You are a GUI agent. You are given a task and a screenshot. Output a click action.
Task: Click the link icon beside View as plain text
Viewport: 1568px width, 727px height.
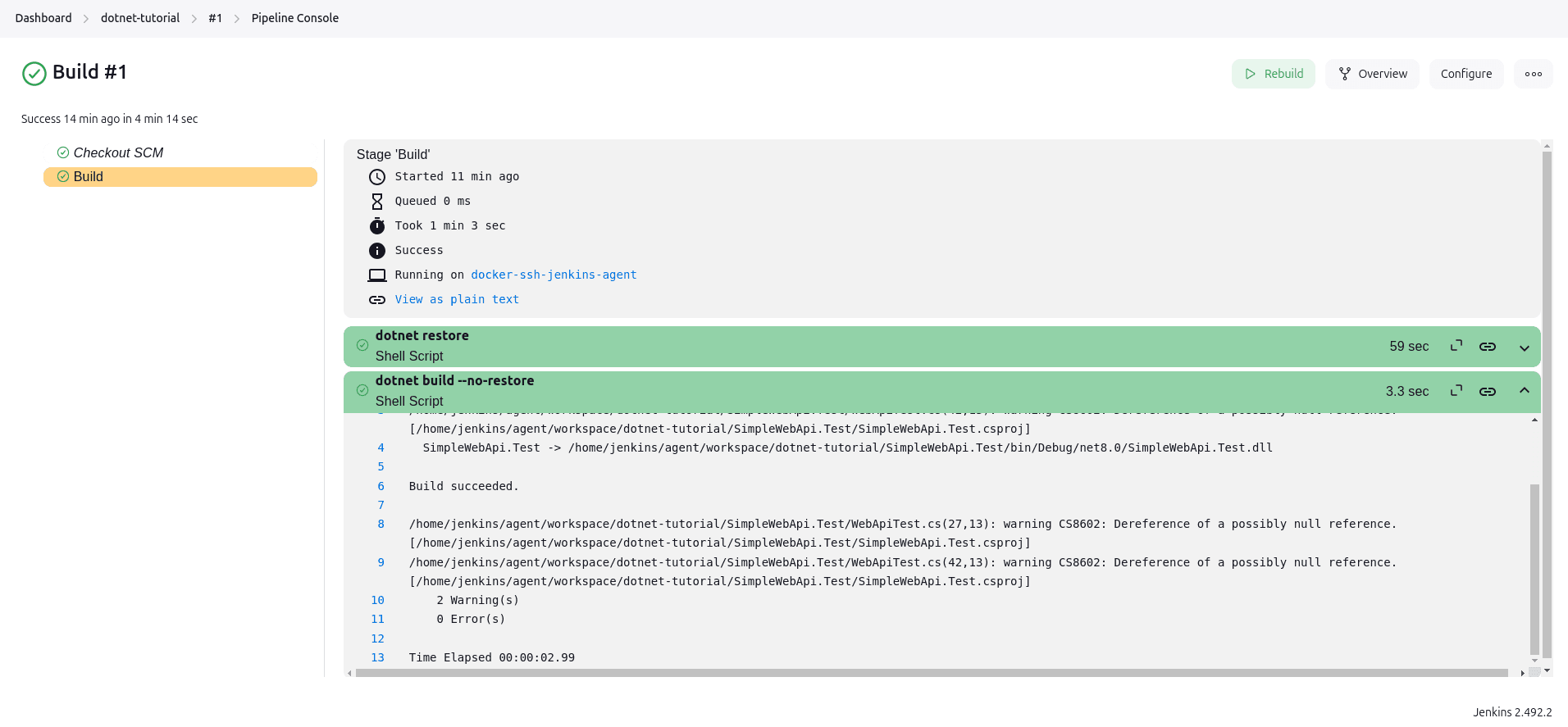[x=377, y=300]
